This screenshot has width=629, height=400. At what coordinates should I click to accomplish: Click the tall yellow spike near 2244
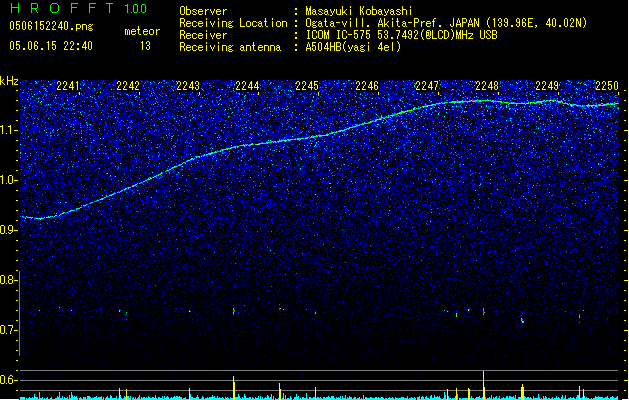pyautogui.click(x=234, y=388)
